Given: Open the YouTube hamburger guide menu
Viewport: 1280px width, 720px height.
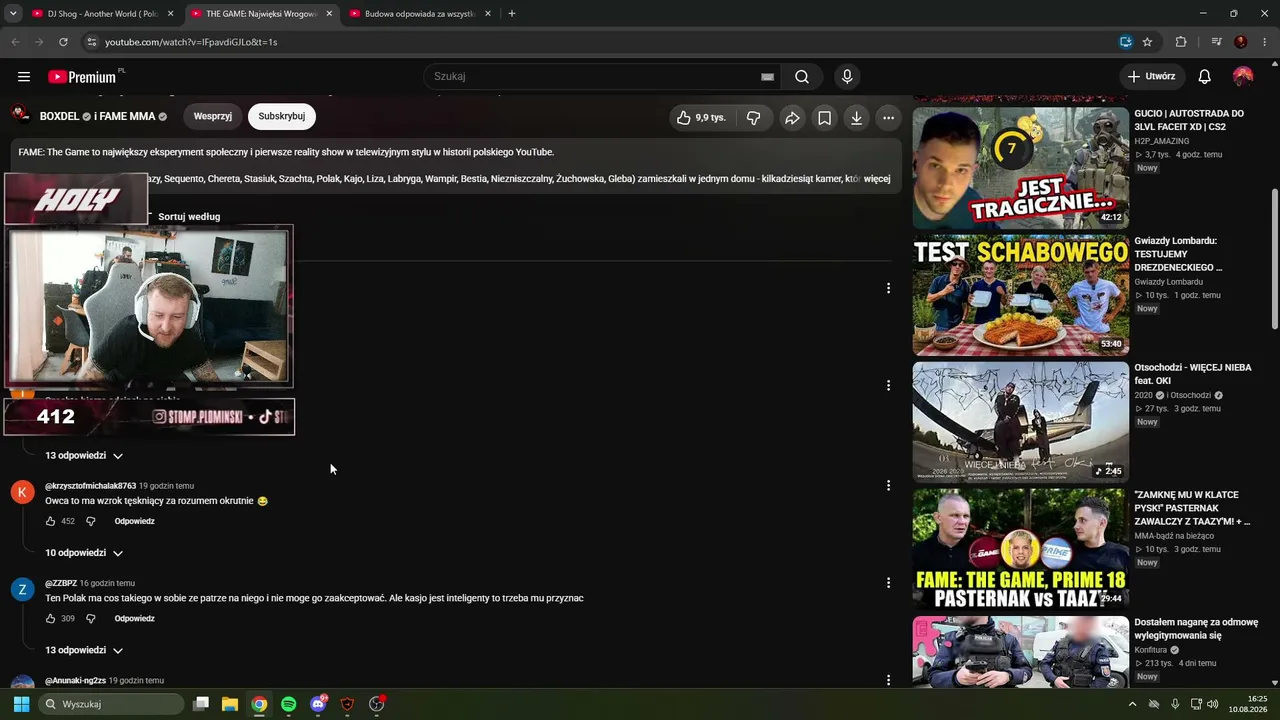Looking at the screenshot, I should (x=24, y=77).
